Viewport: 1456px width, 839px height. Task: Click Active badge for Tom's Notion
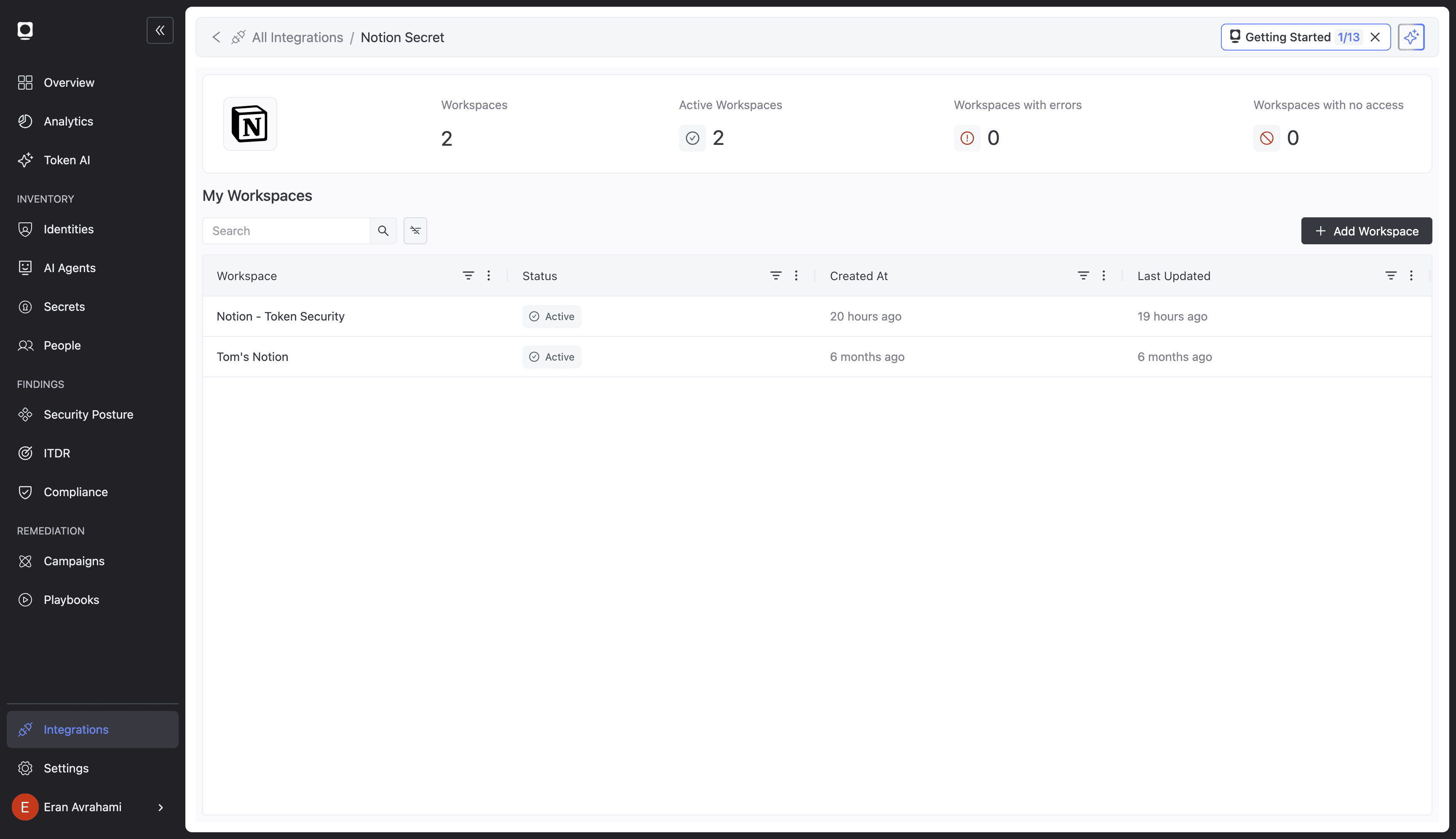pyautogui.click(x=551, y=357)
